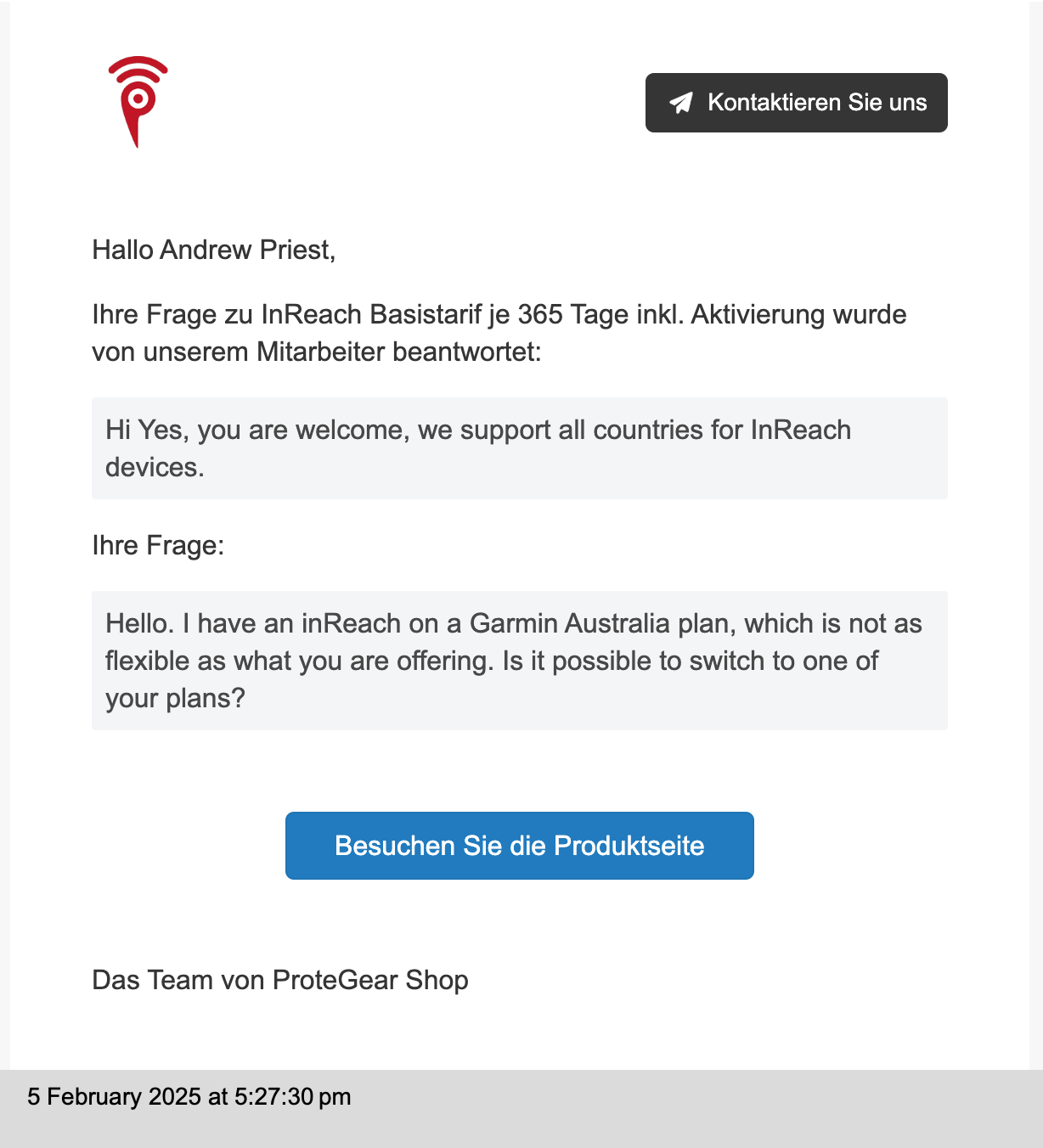The image size is (1043, 1148).
Task: Click the gray footer bar beside the timestamp
Action: tap(696, 1109)
